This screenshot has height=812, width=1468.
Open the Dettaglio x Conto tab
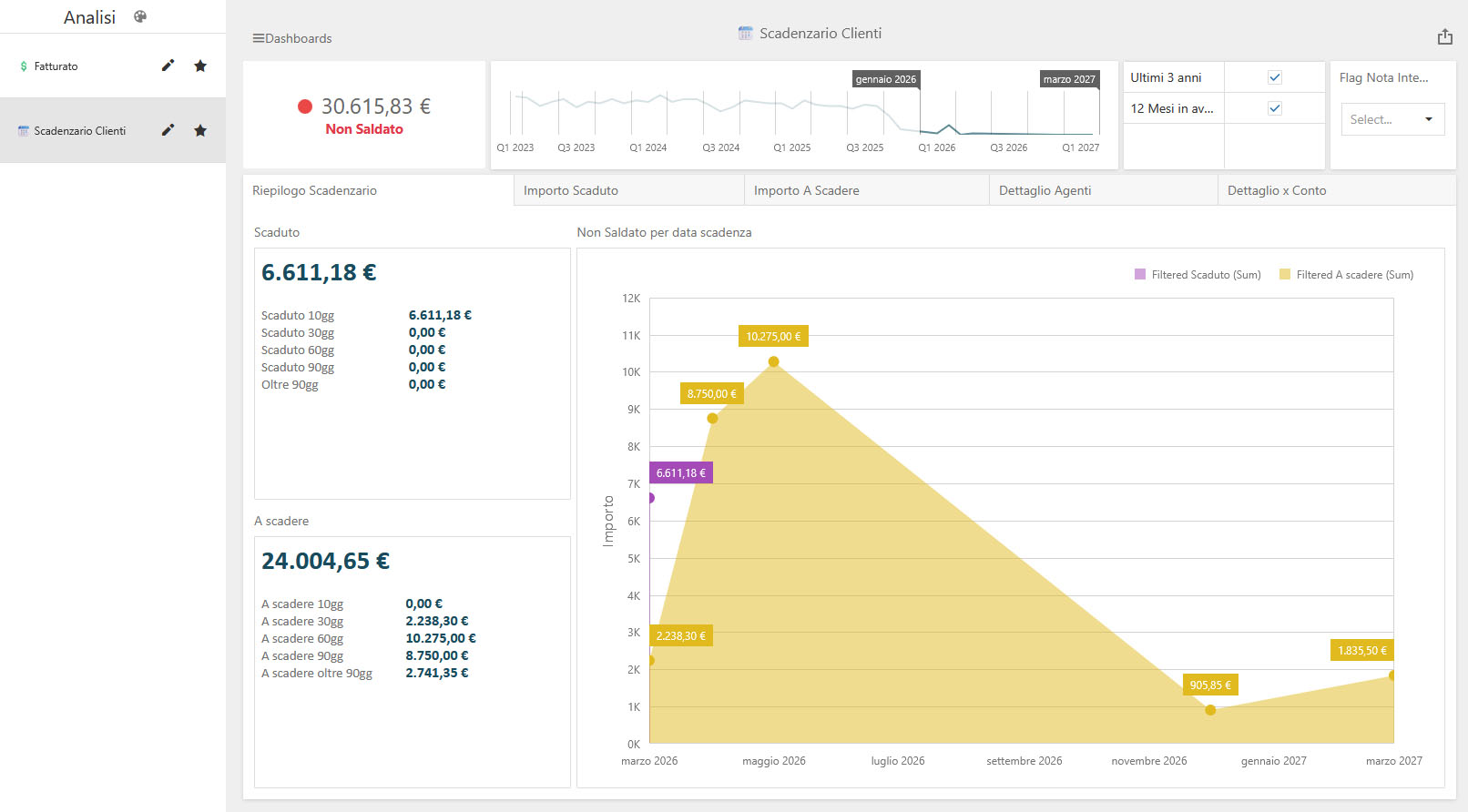tap(1337, 190)
